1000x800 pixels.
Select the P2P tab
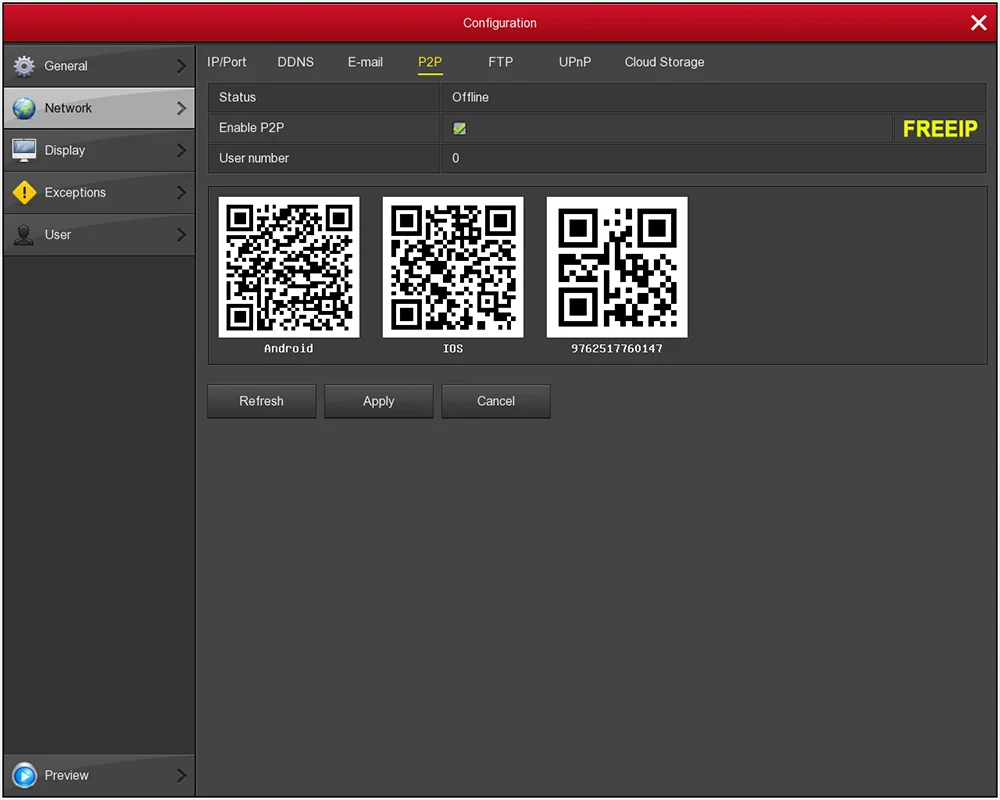(x=430, y=62)
